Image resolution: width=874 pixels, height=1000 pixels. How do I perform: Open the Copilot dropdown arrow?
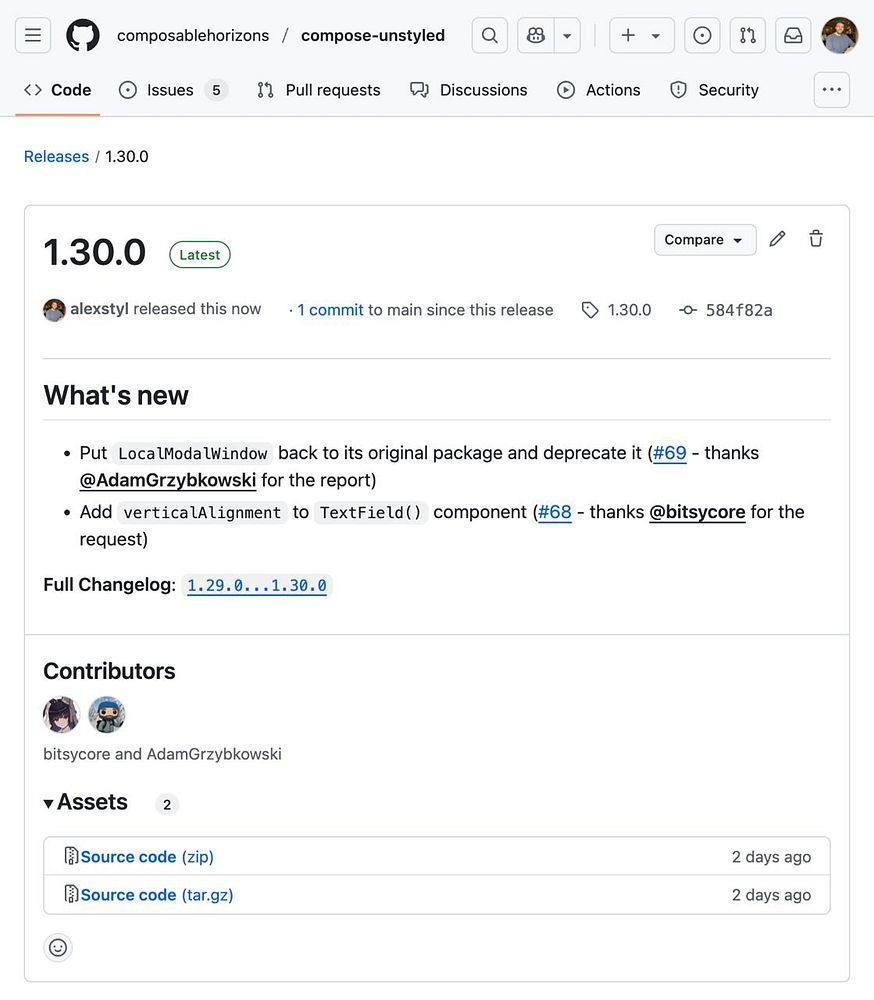(x=567, y=36)
